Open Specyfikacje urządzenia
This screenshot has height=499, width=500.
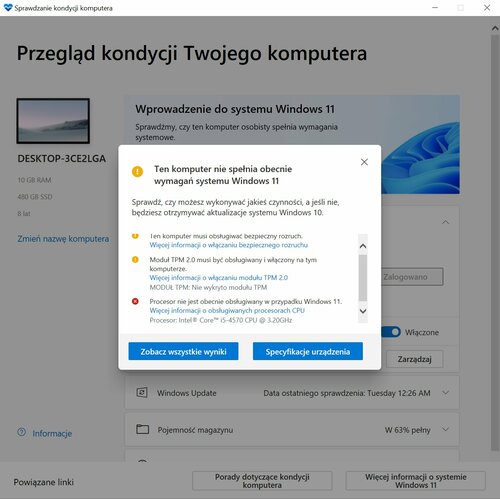pyautogui.click(x=308, y=351)
